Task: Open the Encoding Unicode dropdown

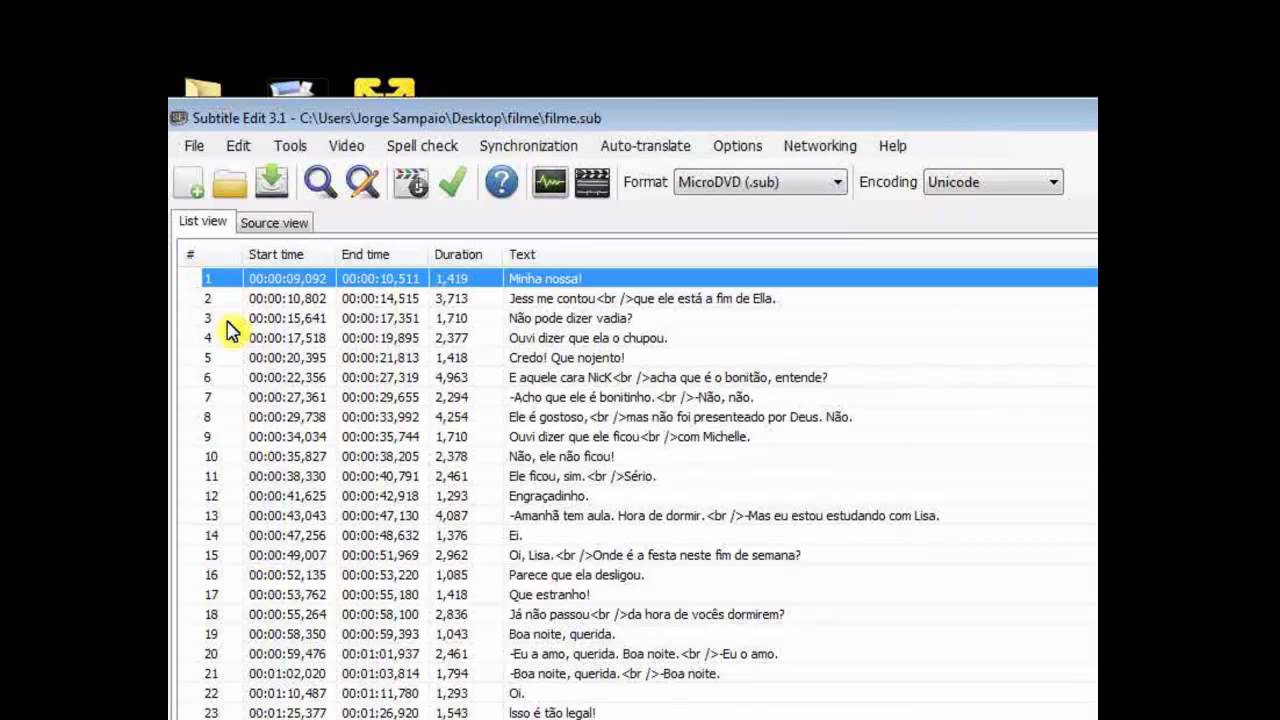Action: [993, 182]
